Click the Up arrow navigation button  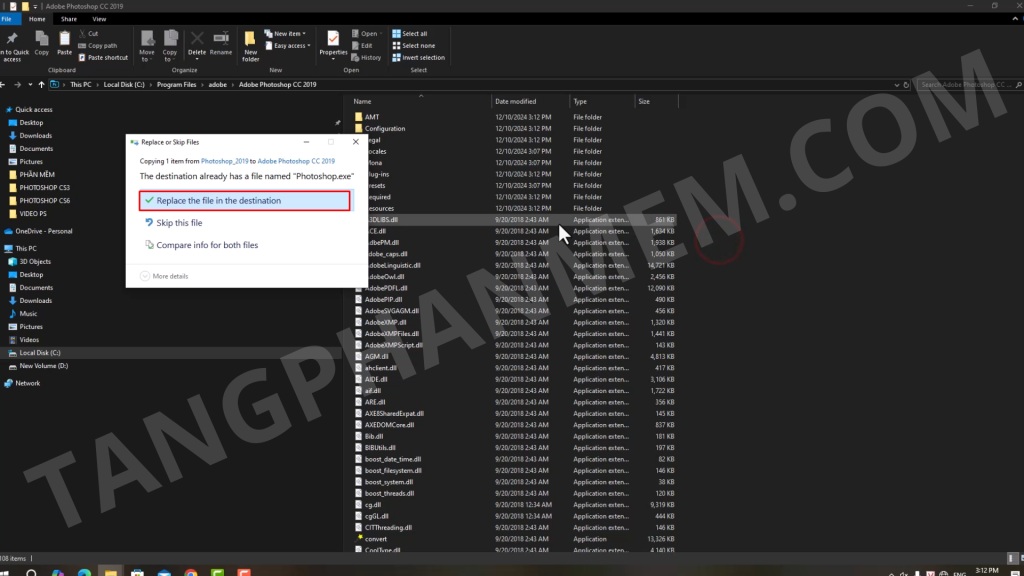[41, 85]
